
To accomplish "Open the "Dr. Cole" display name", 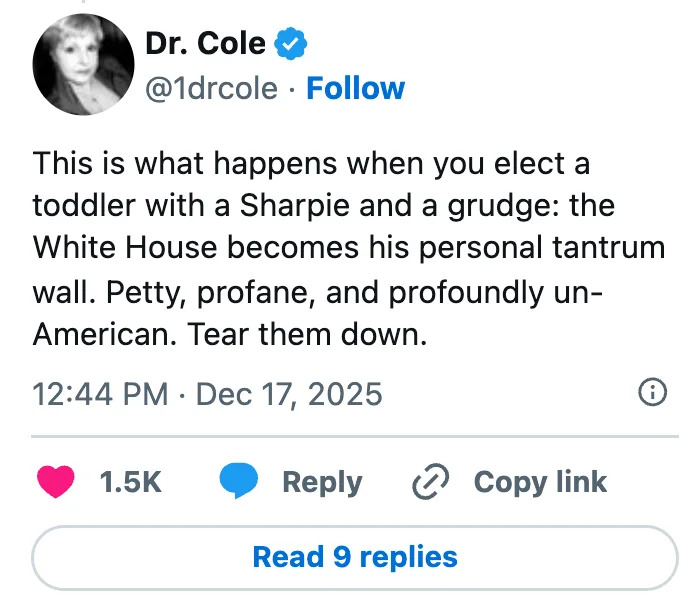I will tap(206, 43).
